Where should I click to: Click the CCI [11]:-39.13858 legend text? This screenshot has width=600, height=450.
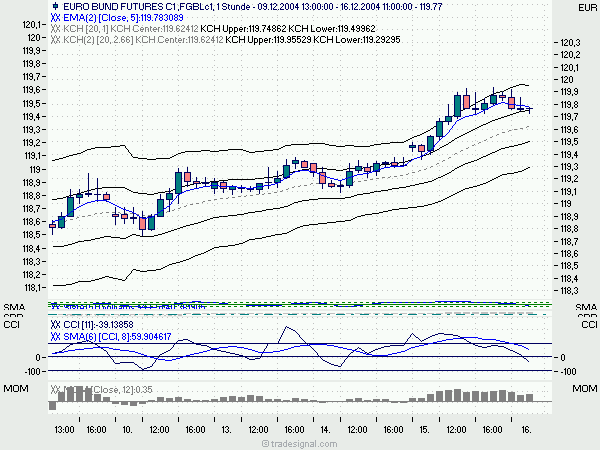tap(98, 325)
